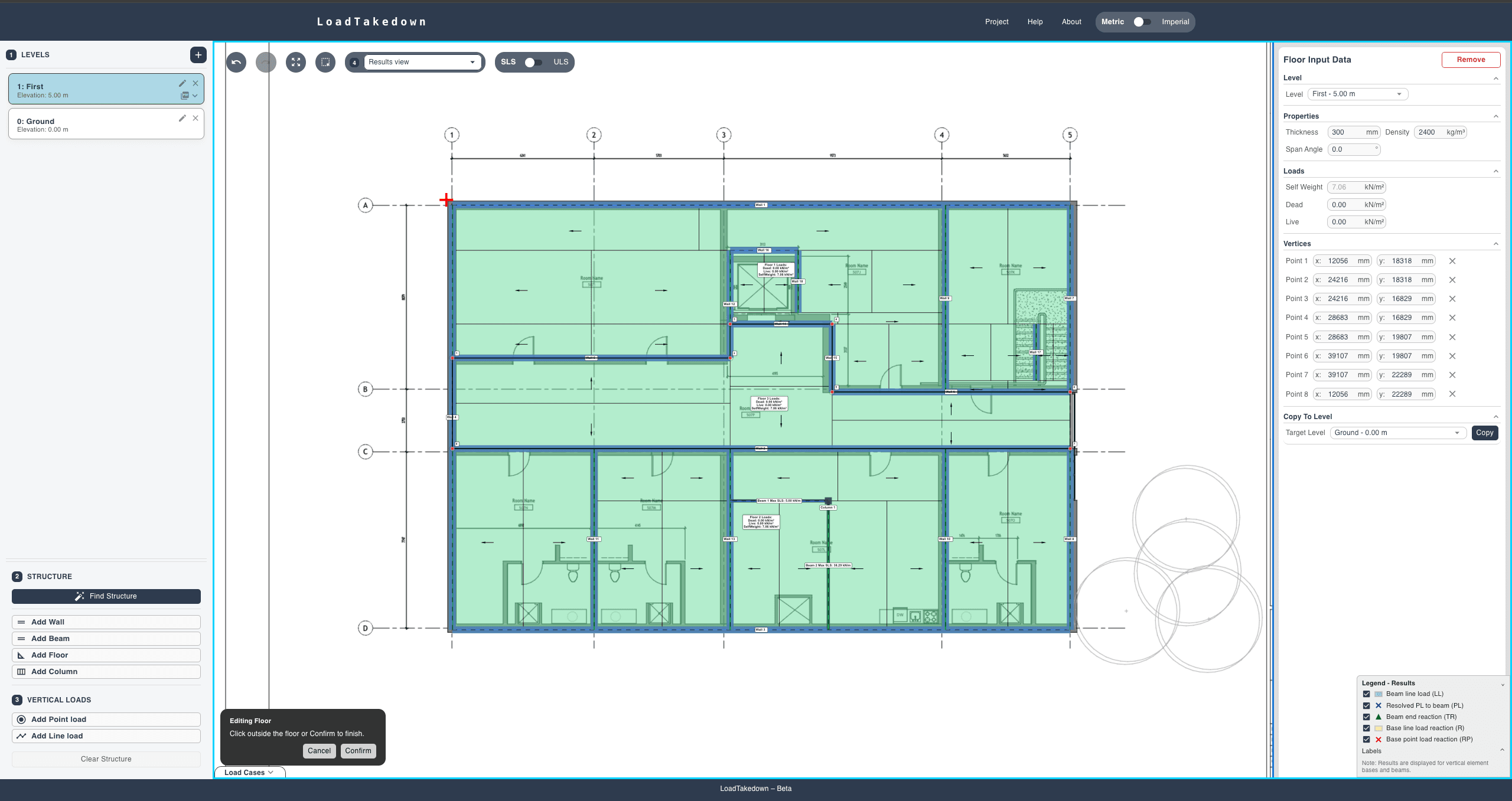Uncheck Beam line load (LL) legend checkbox

(x=1366, y=694)
